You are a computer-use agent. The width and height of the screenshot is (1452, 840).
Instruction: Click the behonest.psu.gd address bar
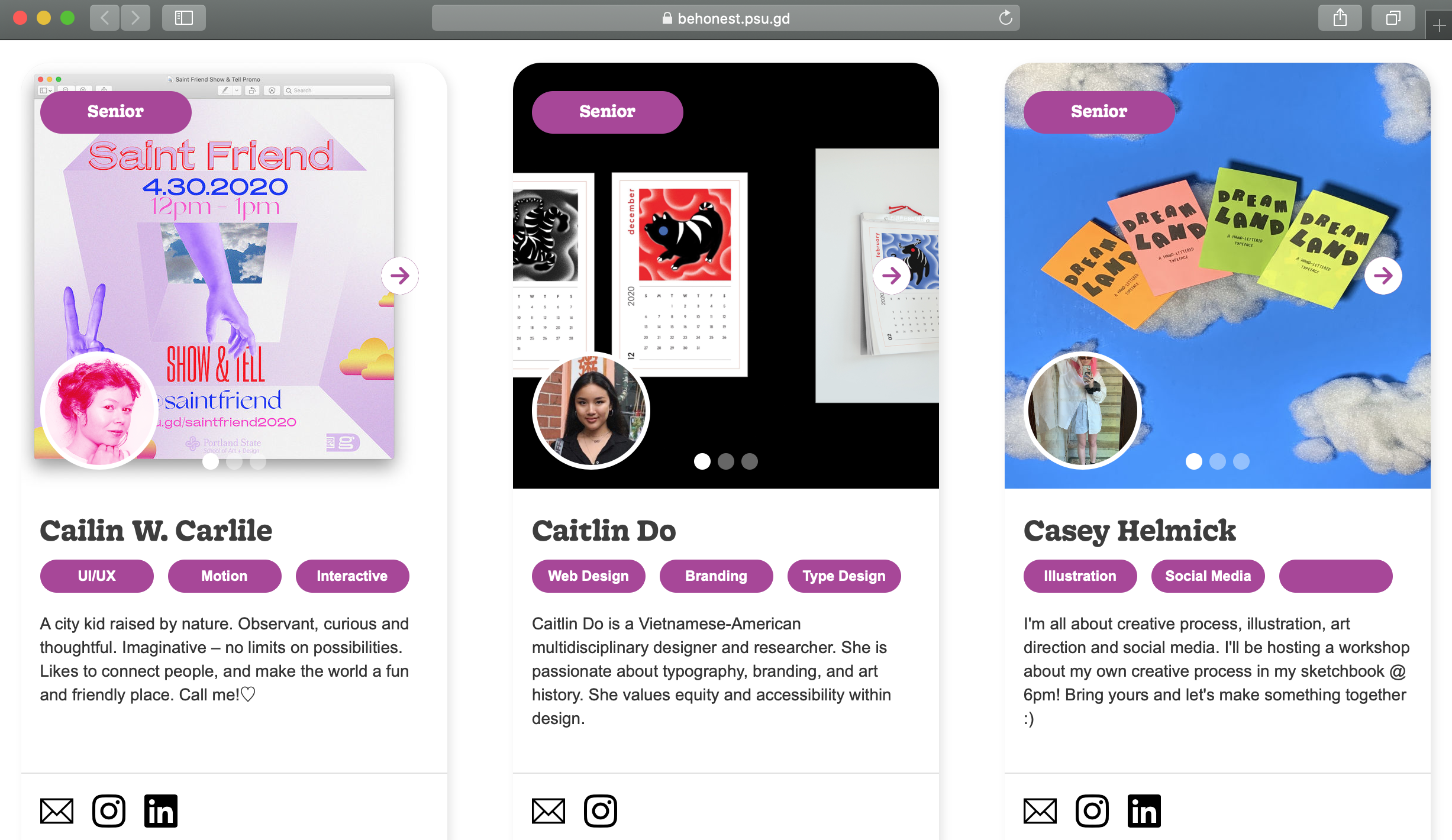[x=726, y=18]
